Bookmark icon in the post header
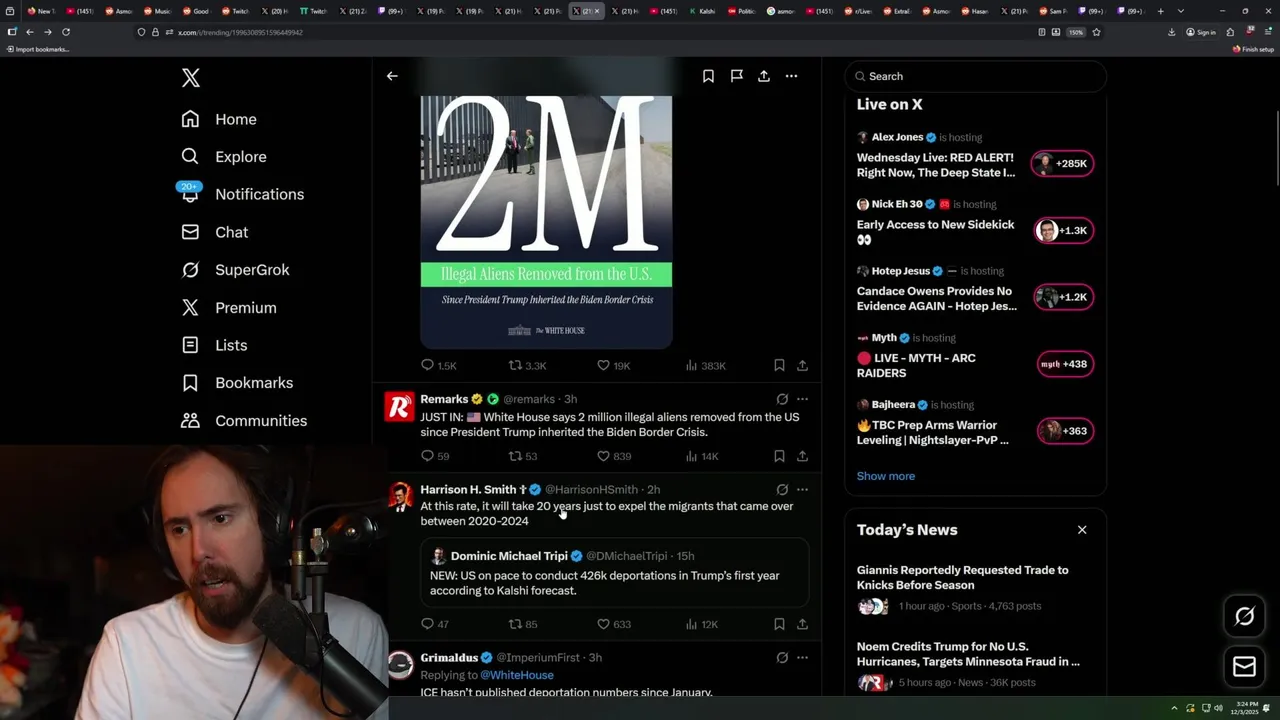The image size is (1280, 720). point(708,76)
